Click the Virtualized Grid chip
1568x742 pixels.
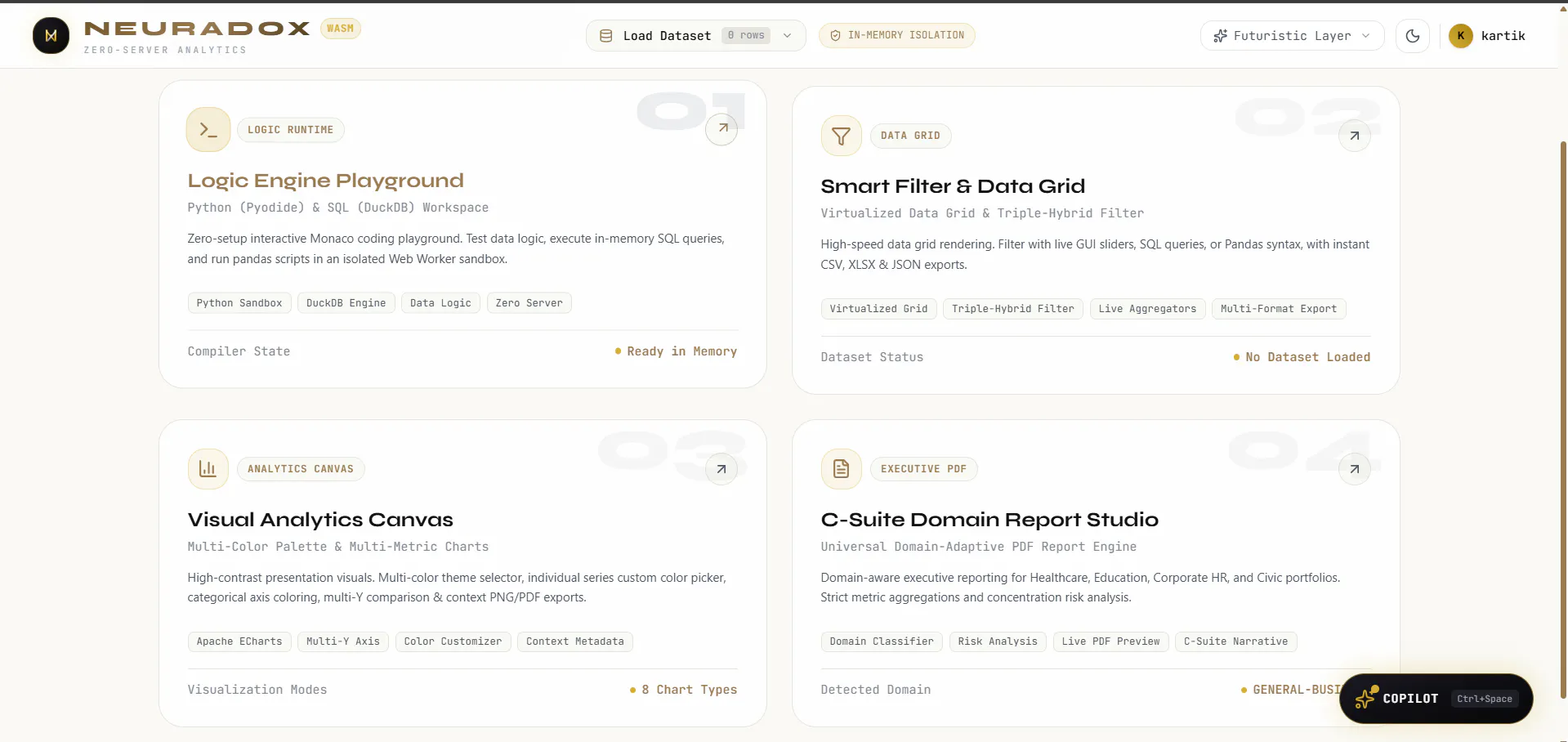(x=878, y=309)
